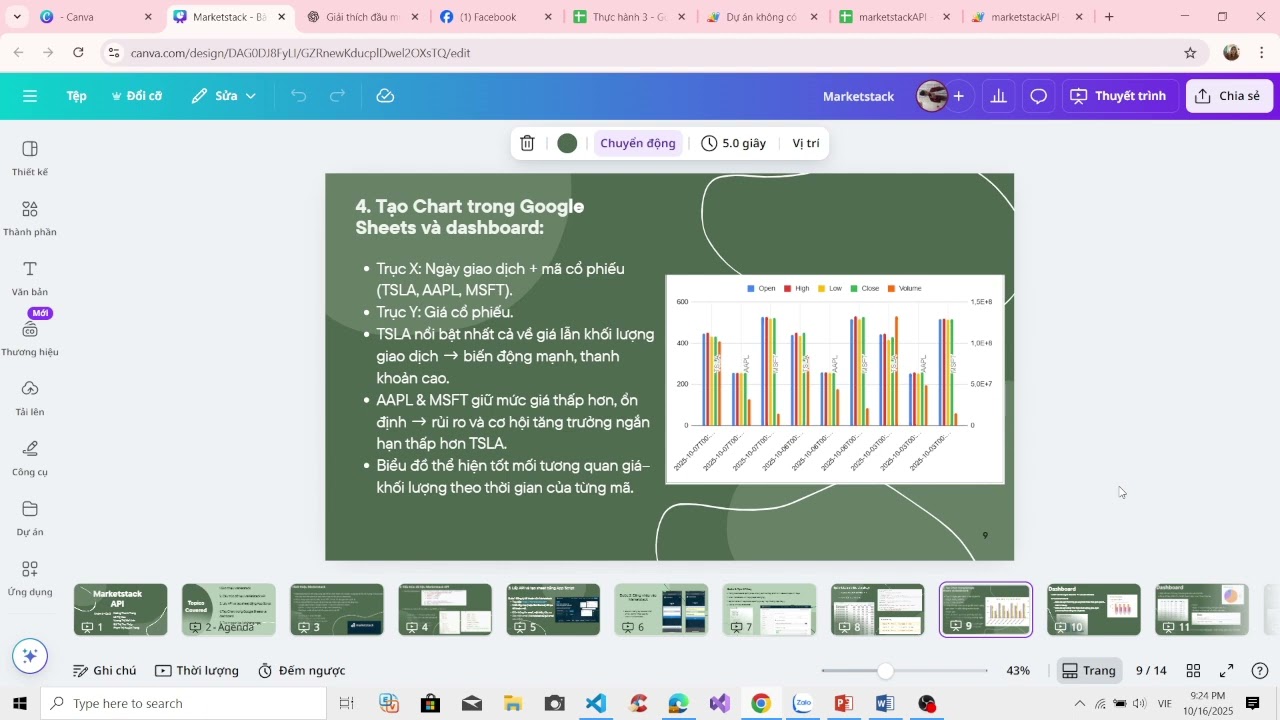Select slide 6 thumbnail
This screenshot has width=1280, height=720.
click(661, 610)
